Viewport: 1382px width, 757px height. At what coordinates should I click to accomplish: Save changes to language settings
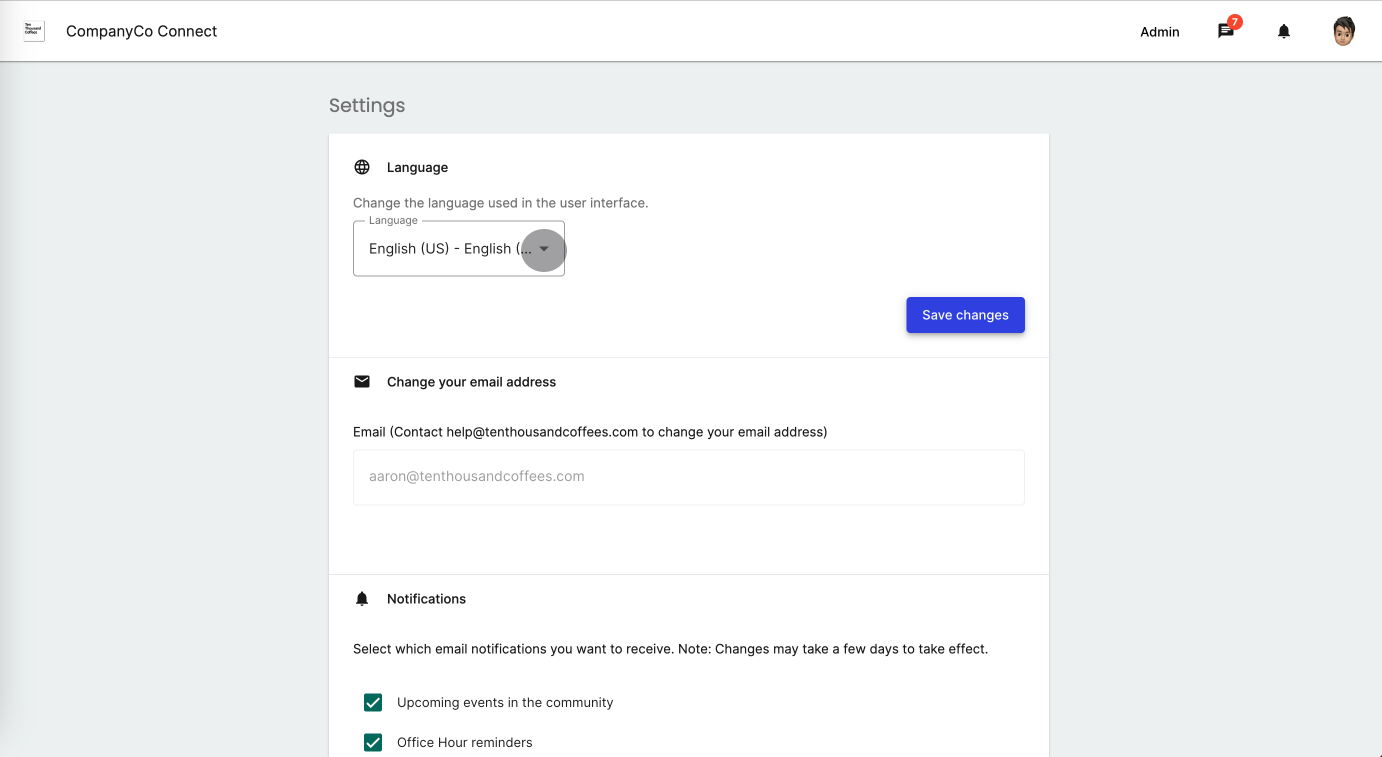coord(965,315)
